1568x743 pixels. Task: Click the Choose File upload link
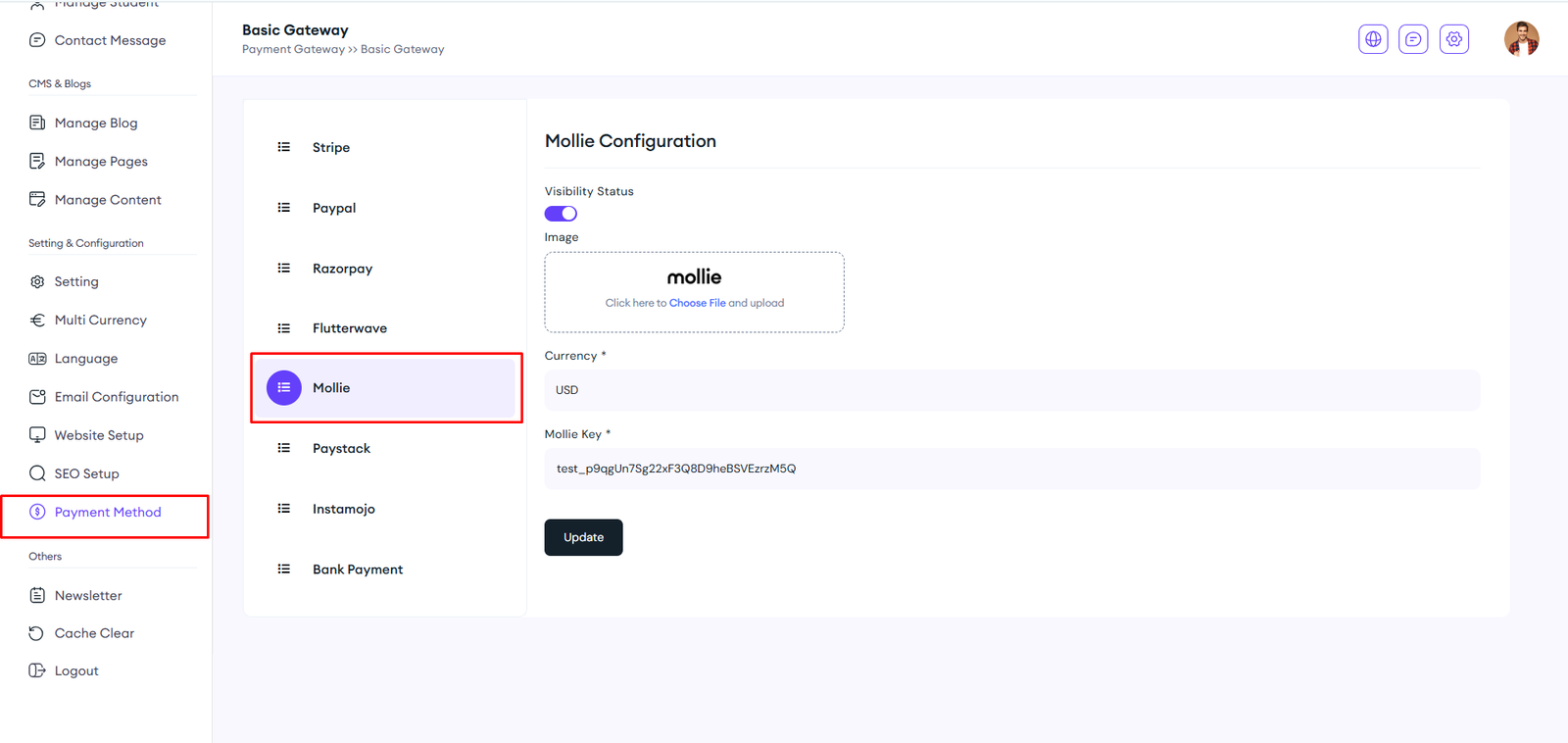click(697, 303)
